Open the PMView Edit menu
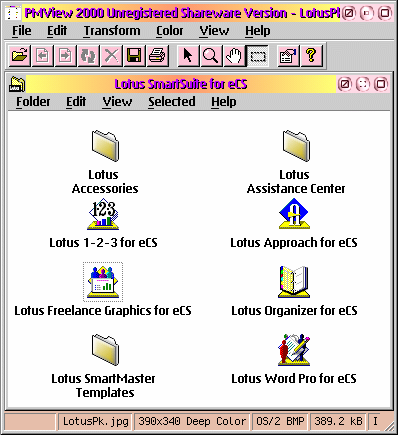 click(57, 31)
